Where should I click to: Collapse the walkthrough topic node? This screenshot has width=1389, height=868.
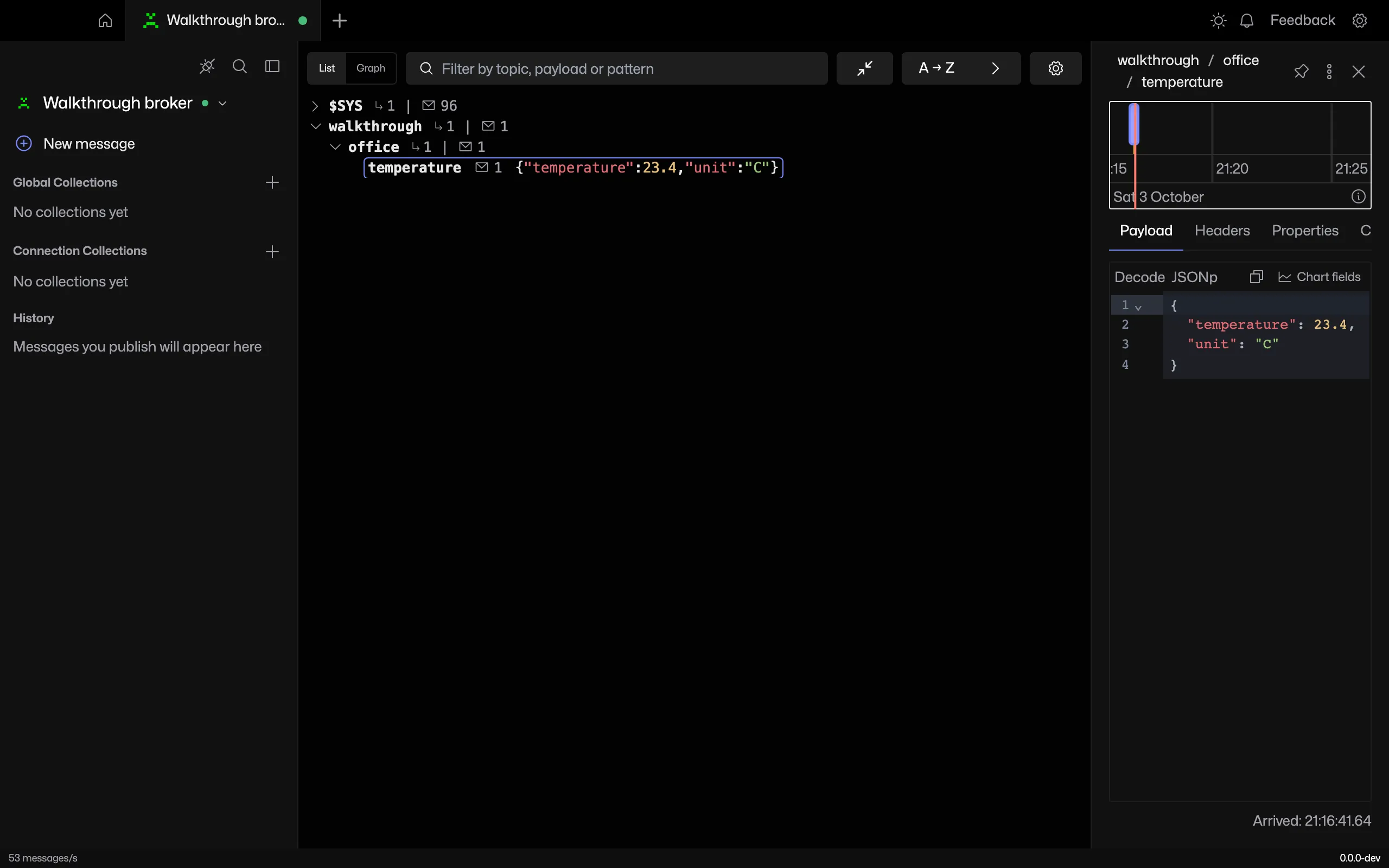[x=315, y=126]
